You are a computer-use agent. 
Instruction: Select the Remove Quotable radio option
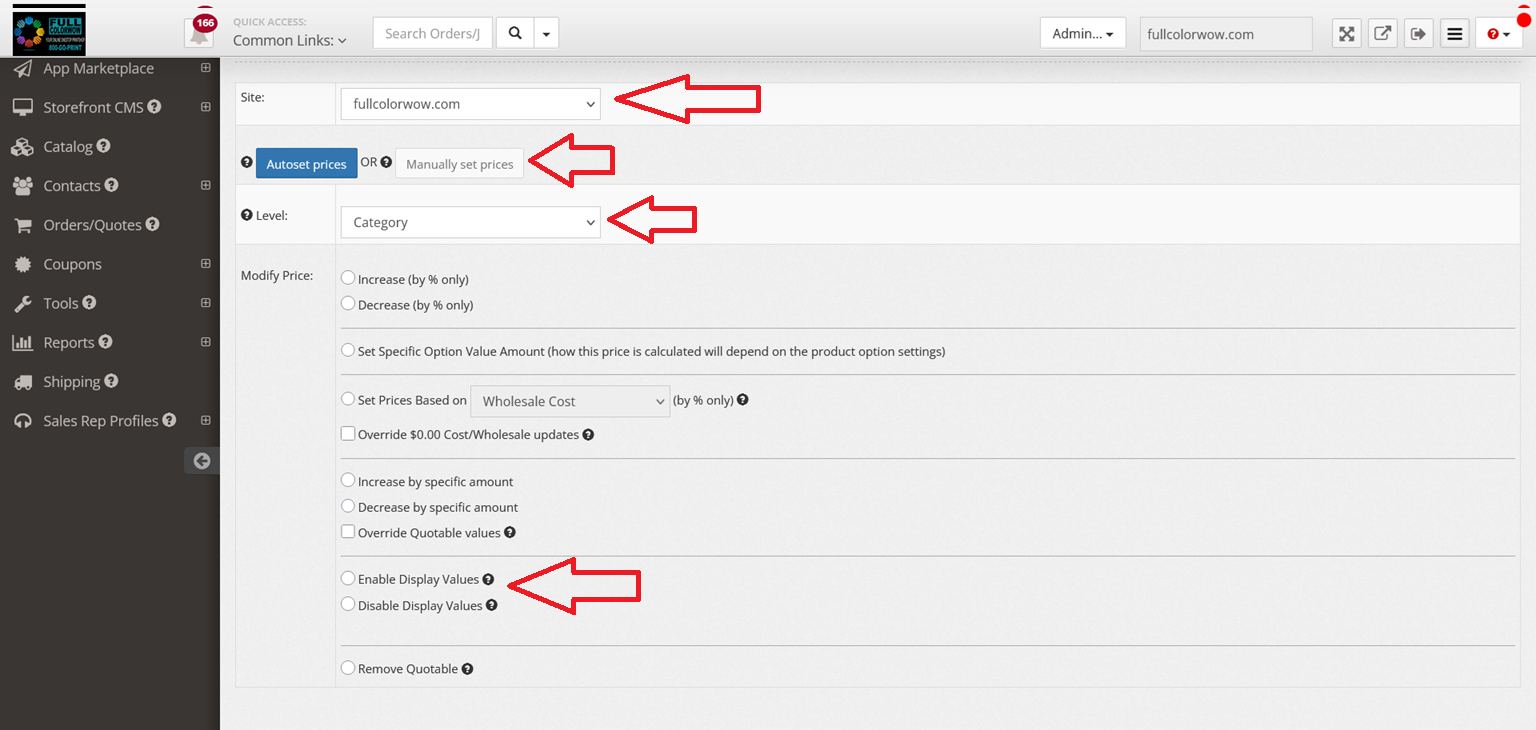pos(348,668)
